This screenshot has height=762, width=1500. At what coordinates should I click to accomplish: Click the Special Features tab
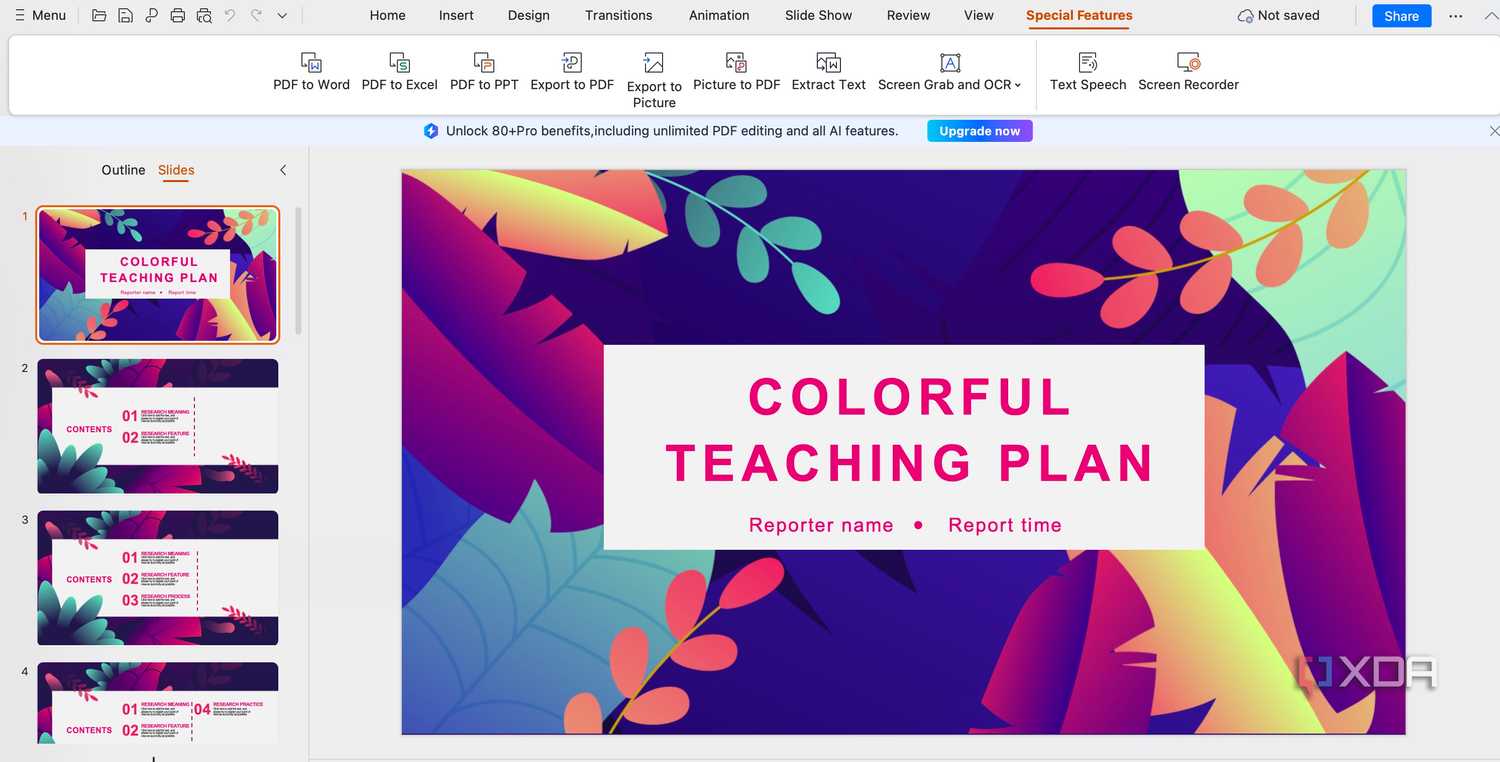tap(1079, 15)
